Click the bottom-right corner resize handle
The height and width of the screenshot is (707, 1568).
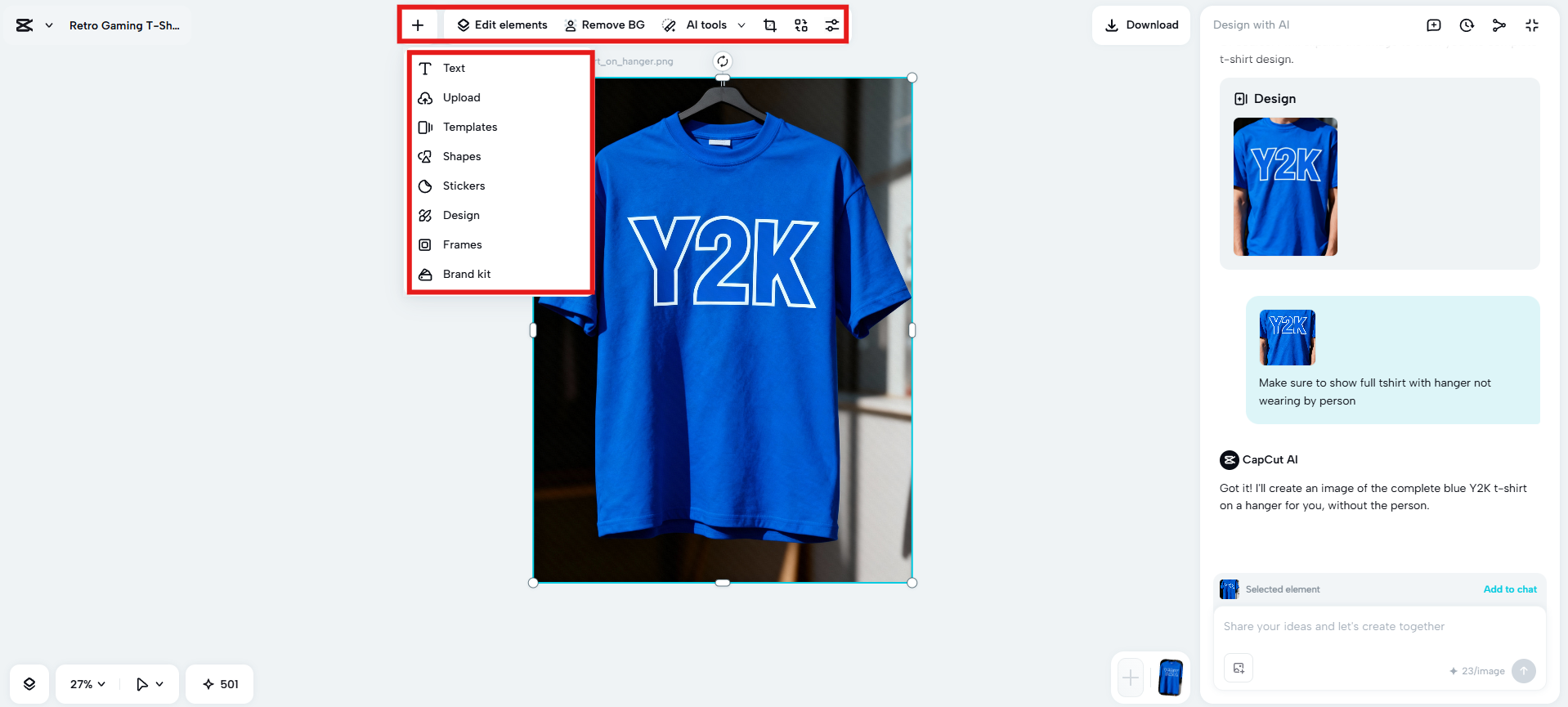click(x=912, y=583)
